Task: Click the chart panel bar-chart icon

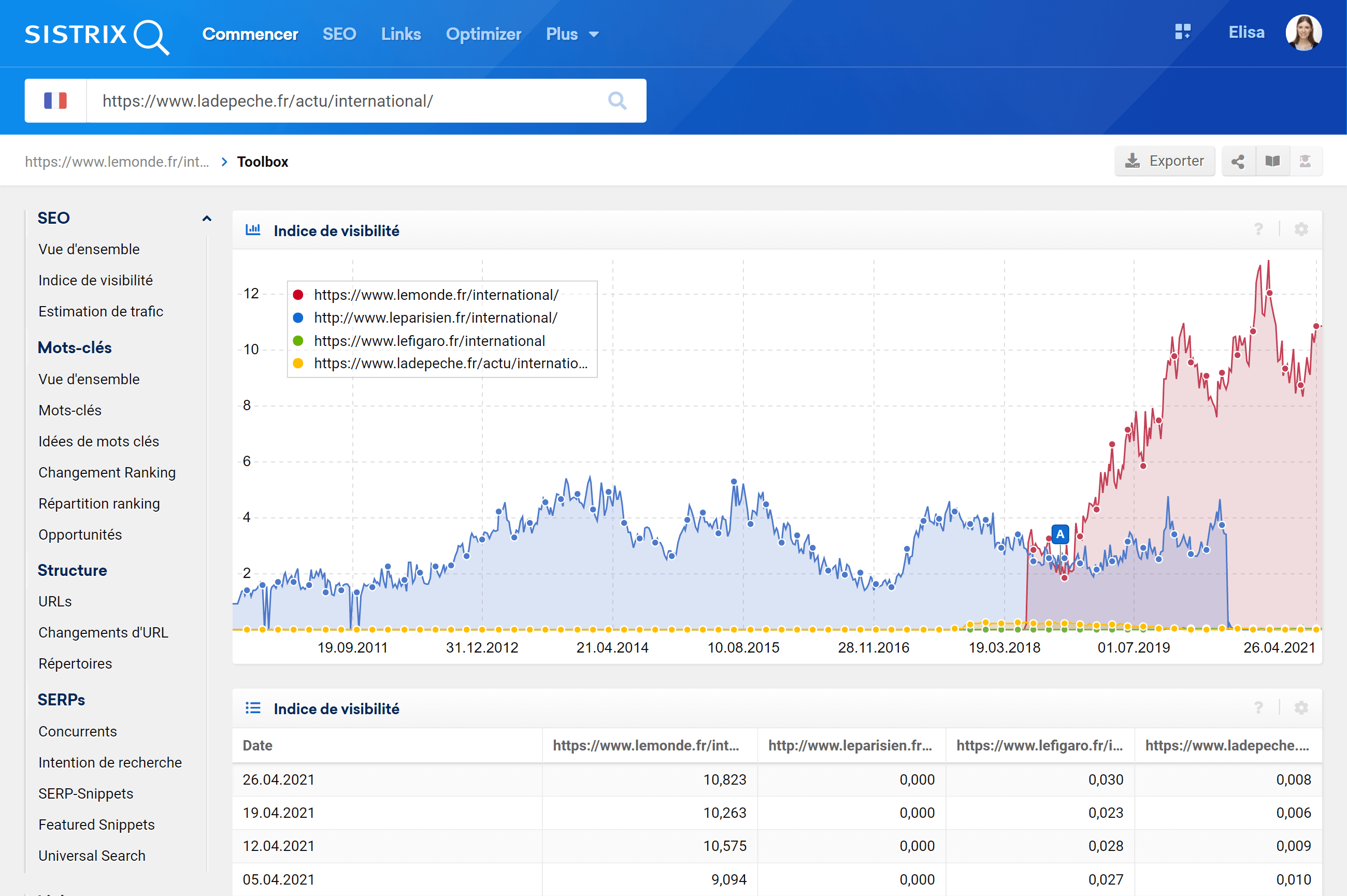Action: point(253,230)
